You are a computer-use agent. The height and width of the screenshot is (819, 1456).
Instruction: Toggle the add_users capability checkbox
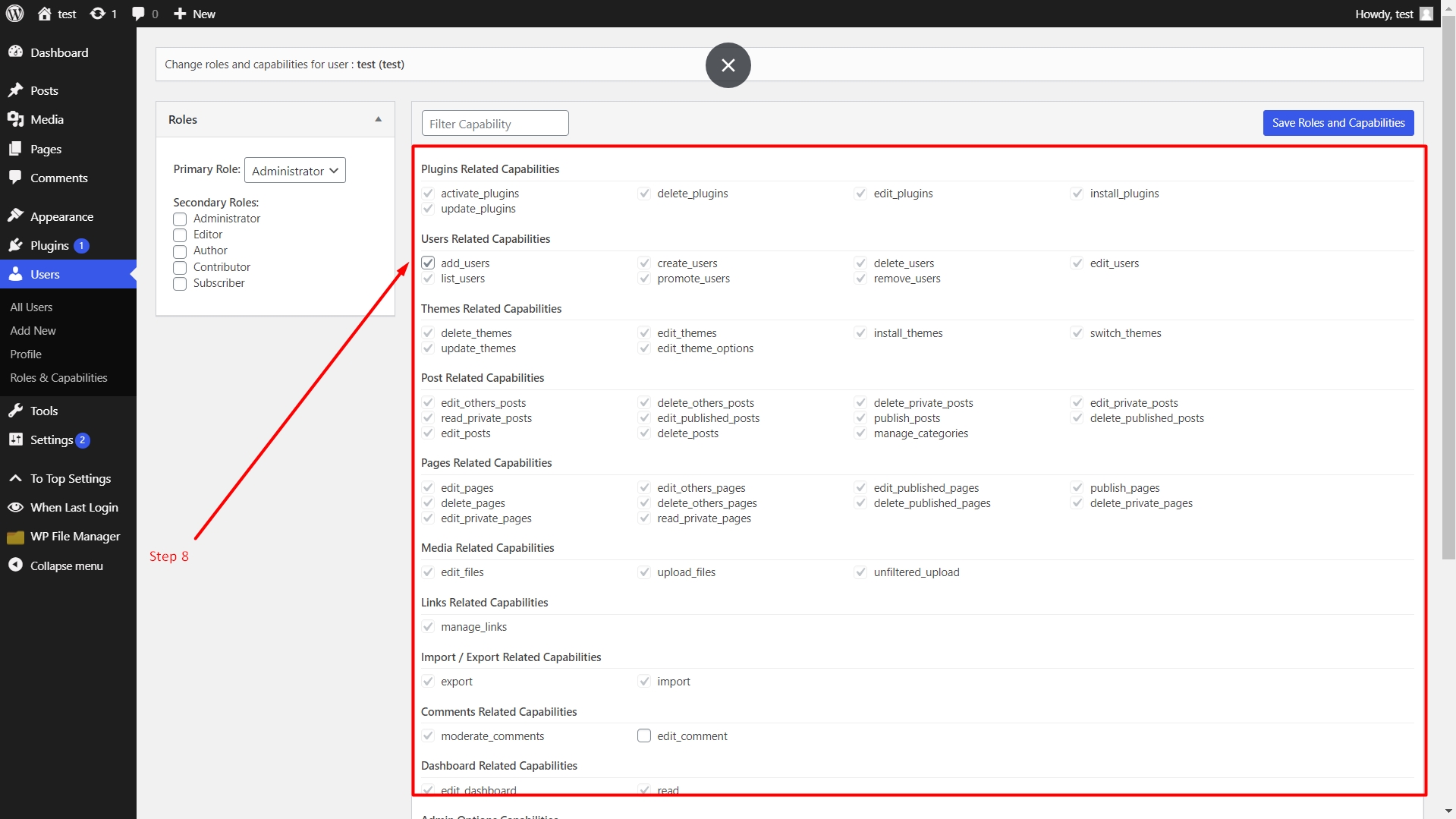pyautogui.click(x=428, y=263)
